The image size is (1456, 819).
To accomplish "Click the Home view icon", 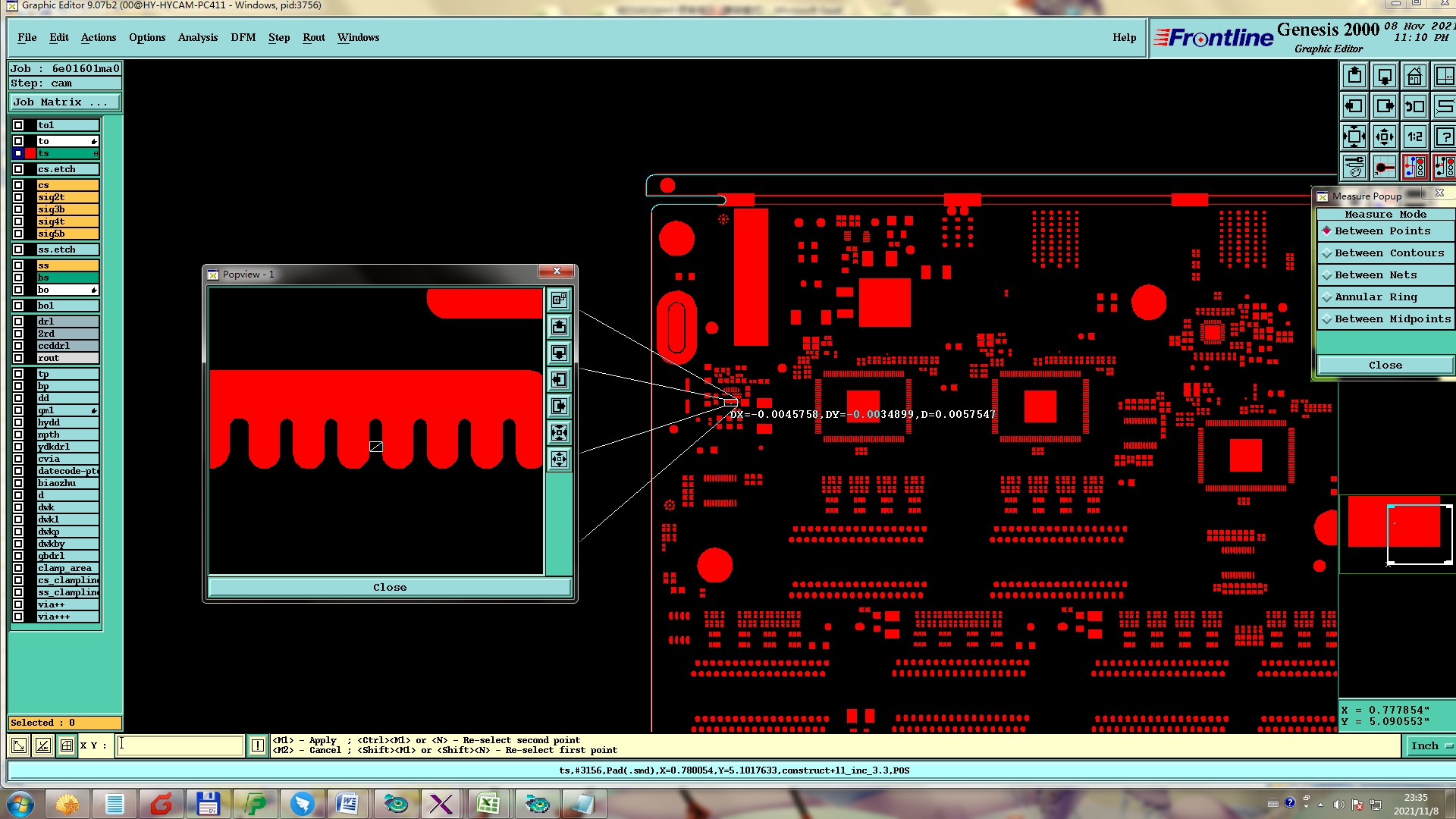I will pos(1414,77).
